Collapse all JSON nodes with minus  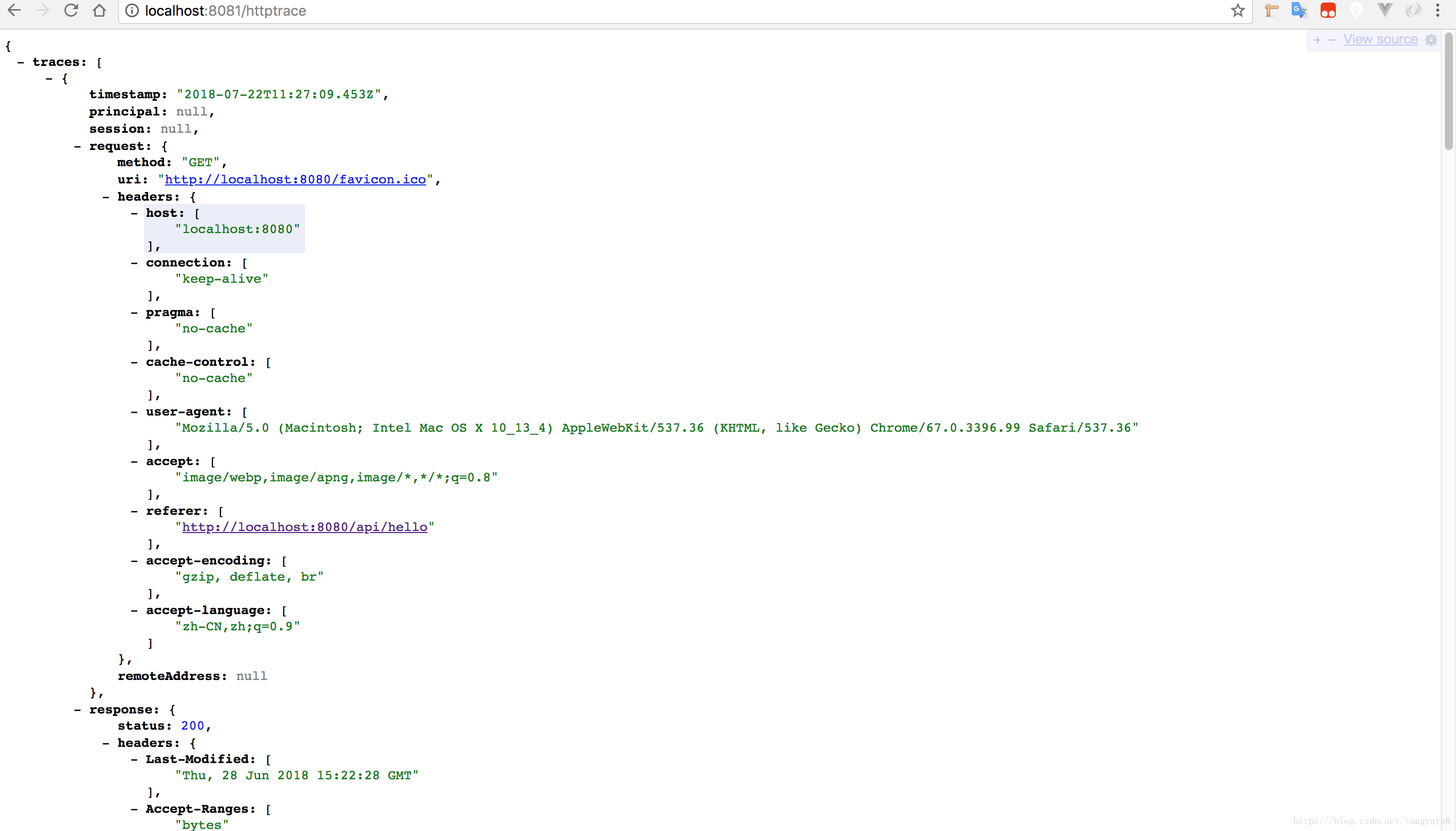pyautogui.click(x=1331, y=40)
